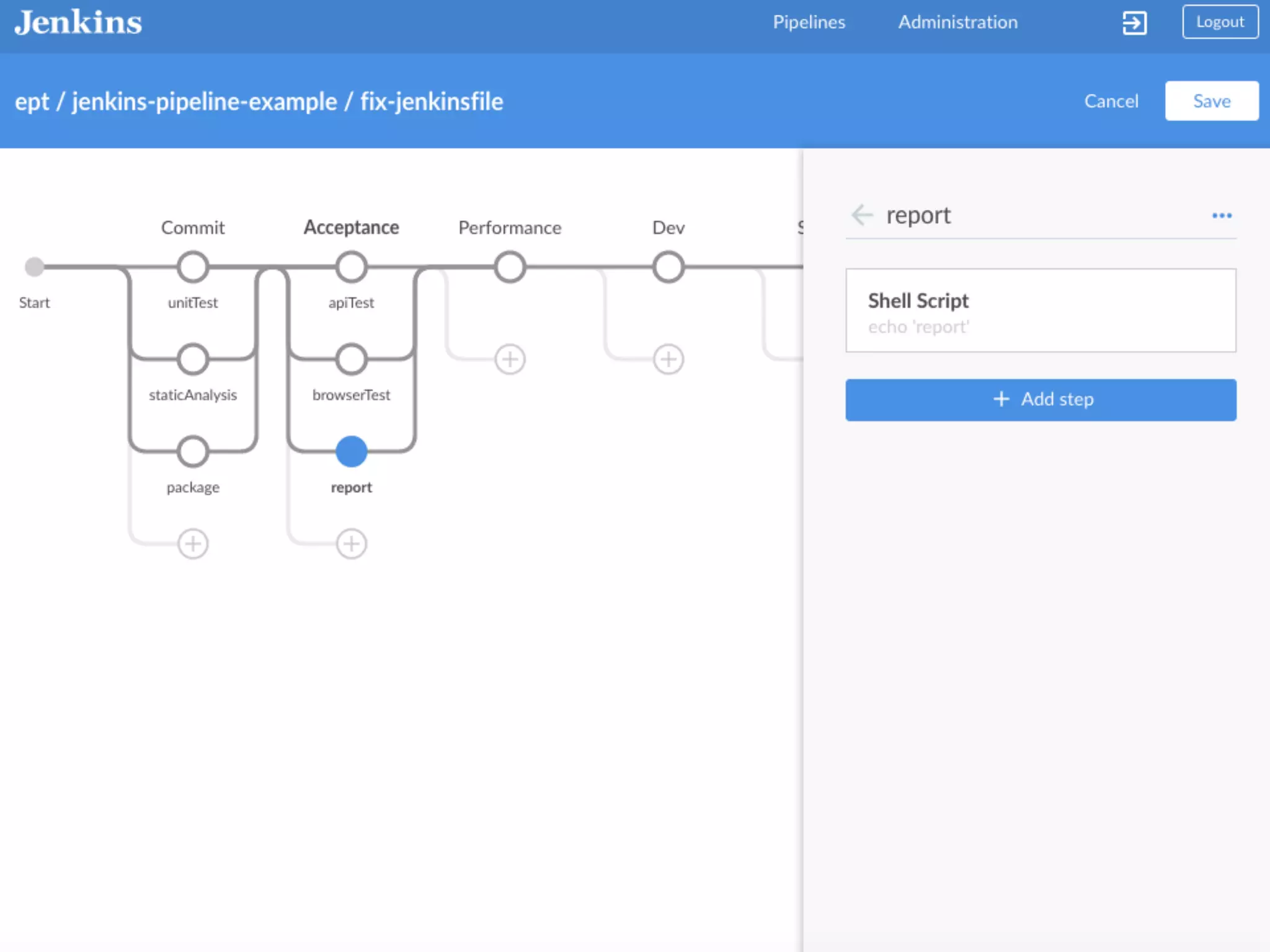
Task: Save the pipeline changes
Action: click(x=1211, y=101)
